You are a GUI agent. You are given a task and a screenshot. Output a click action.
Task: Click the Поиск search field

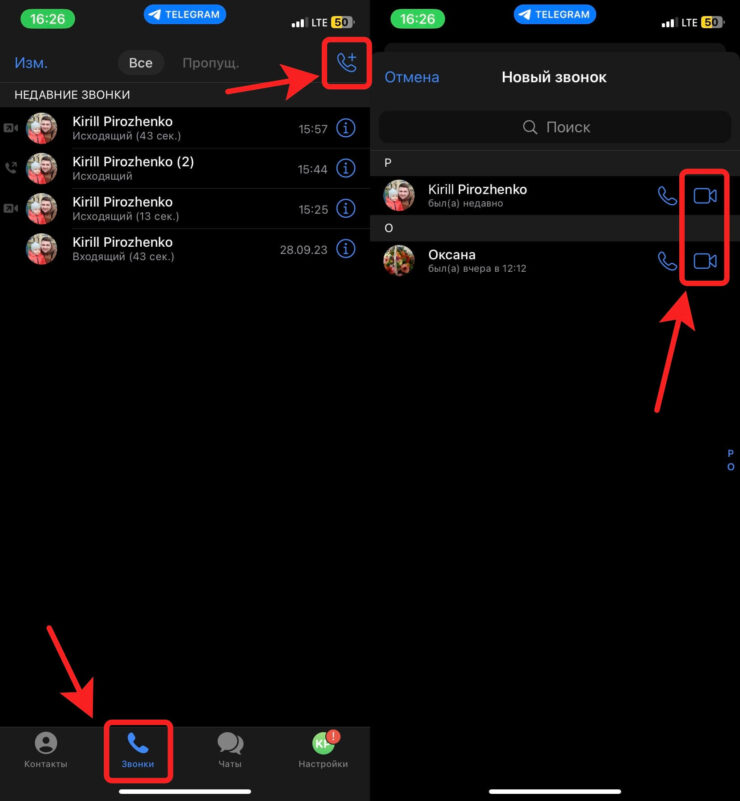[x=555, y=127]
